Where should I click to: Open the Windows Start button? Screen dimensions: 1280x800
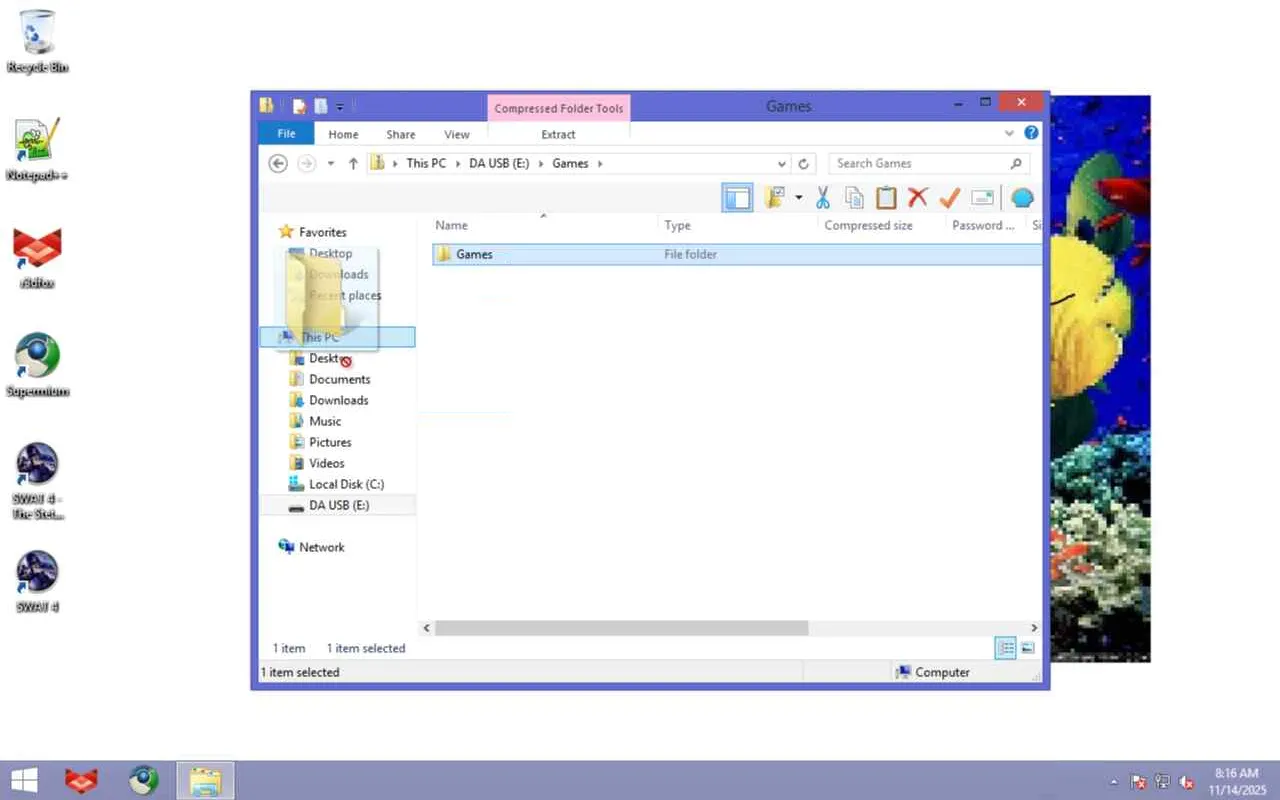(x=24, y=780)
